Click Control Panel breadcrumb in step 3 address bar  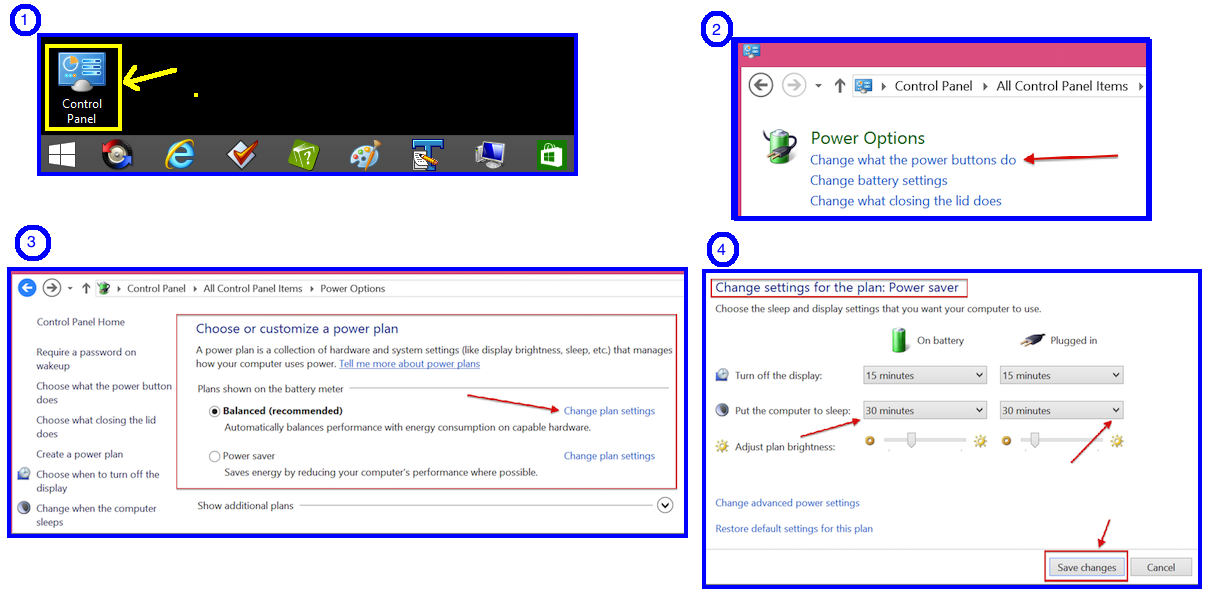(157, 288)
